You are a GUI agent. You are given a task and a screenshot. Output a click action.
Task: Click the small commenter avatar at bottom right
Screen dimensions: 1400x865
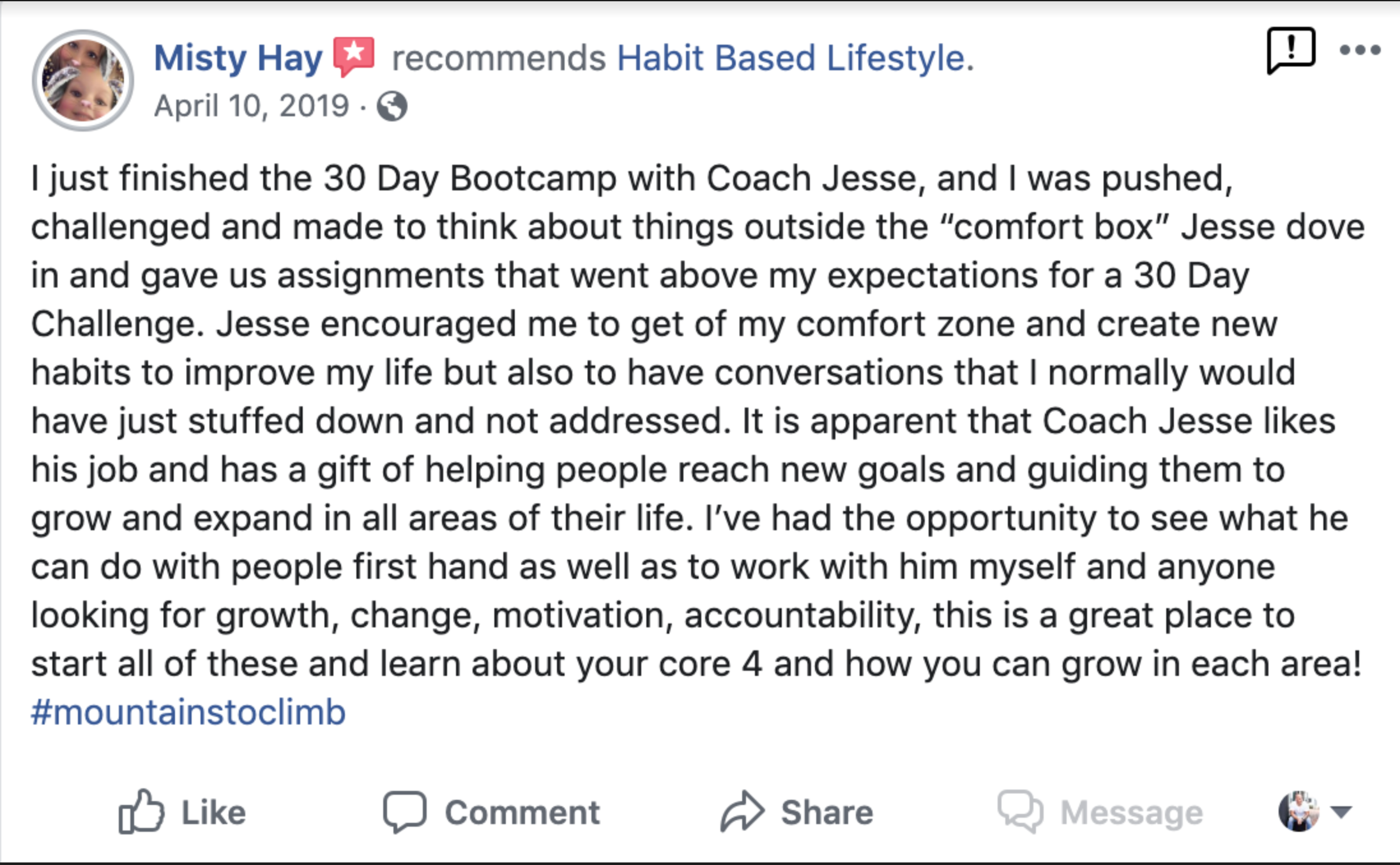coord(1298,811)
